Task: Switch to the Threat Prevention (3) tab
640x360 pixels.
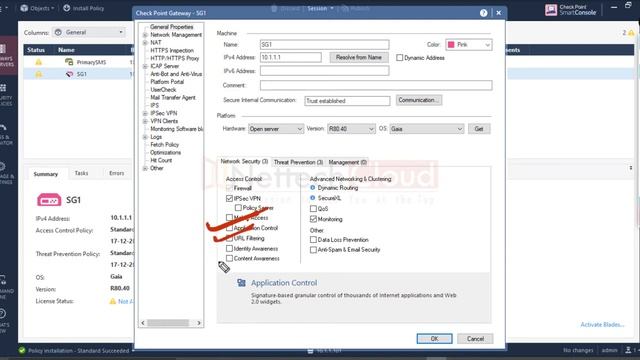Action: point(298,162)
